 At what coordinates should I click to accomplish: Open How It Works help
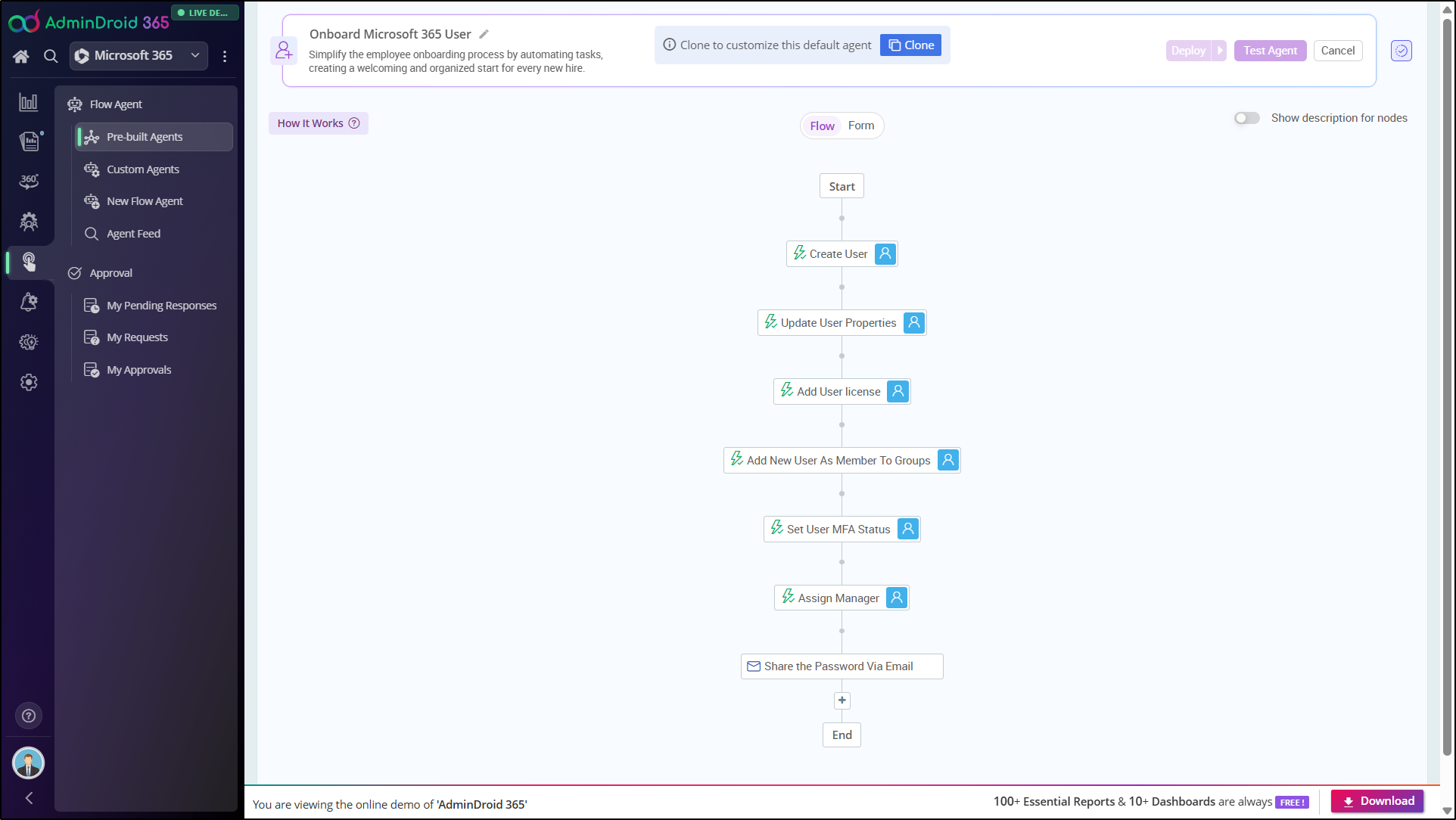tap(318, 123)
